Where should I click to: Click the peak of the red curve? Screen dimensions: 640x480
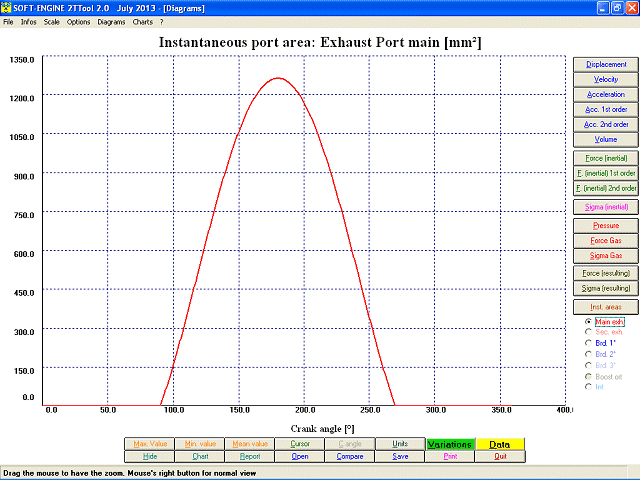pyautogui.click(x=278, y=78)
